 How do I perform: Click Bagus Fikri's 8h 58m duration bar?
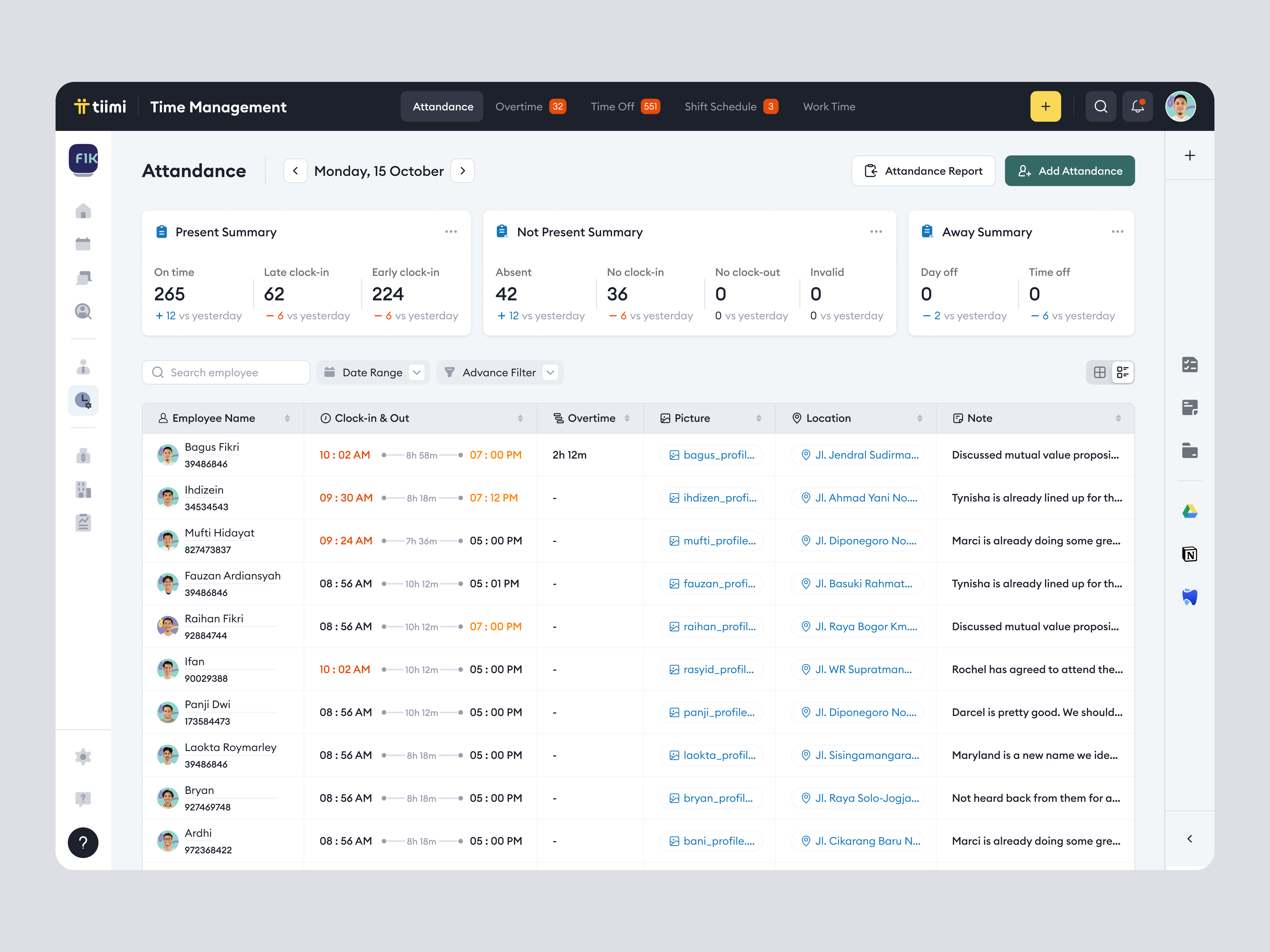(421, 455)
